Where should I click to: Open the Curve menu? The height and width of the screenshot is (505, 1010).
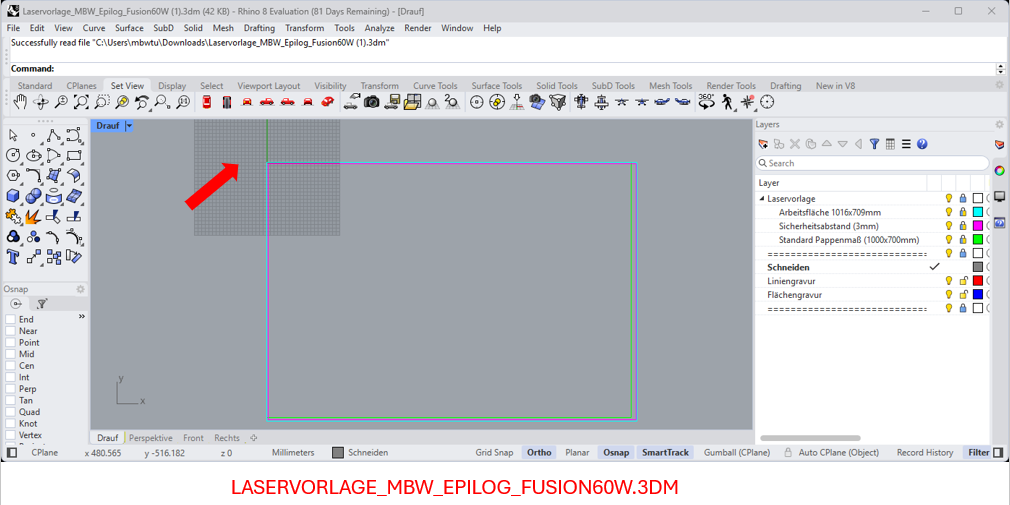pyautogui.click(x=94, y=28)
